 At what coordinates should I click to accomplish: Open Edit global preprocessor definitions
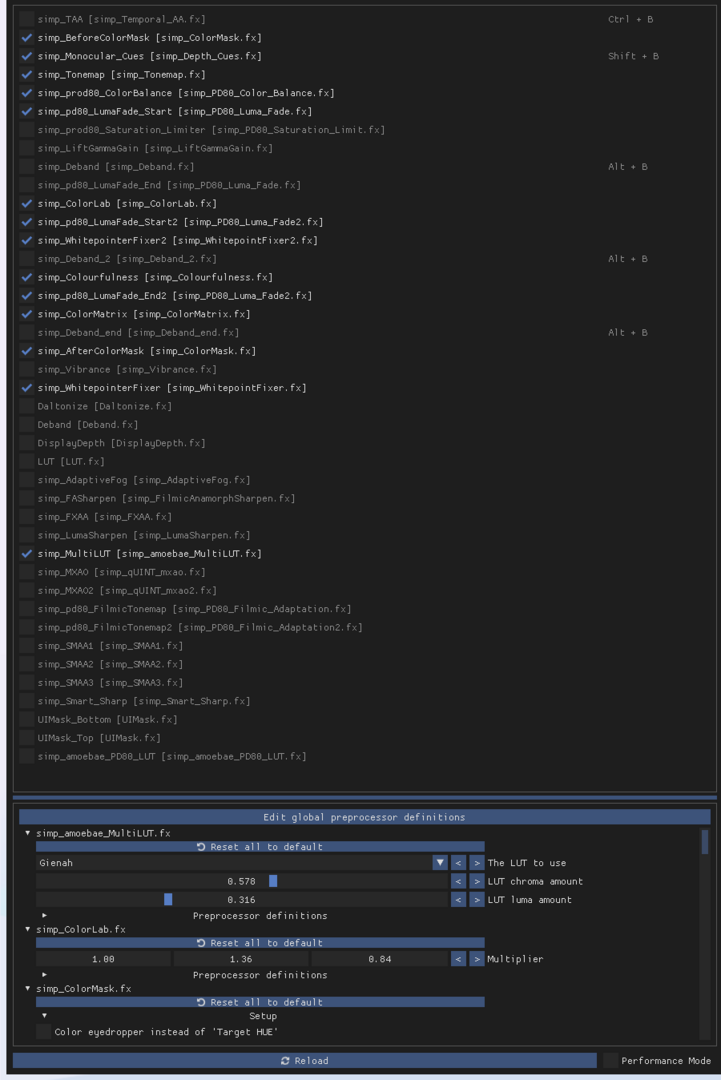pos(364,817)
